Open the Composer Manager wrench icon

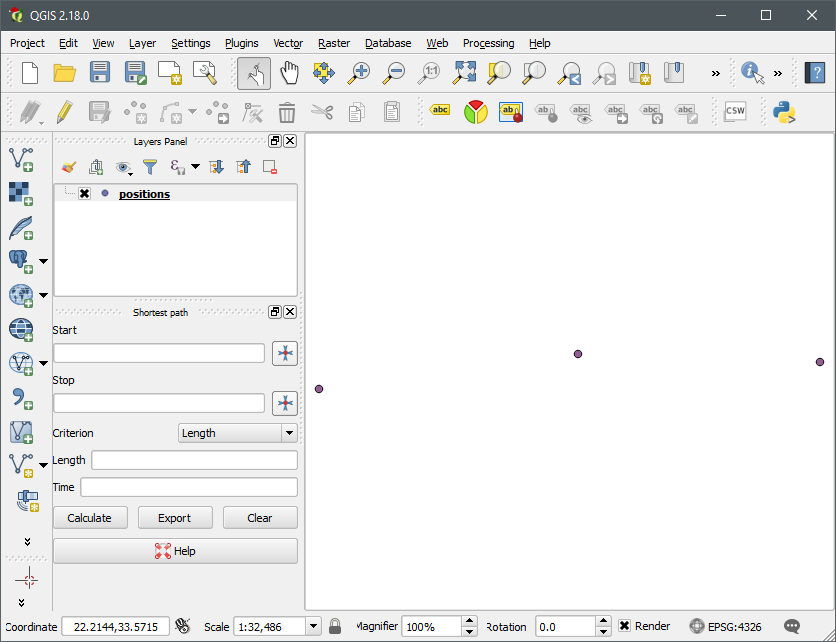tap(205, 73)
